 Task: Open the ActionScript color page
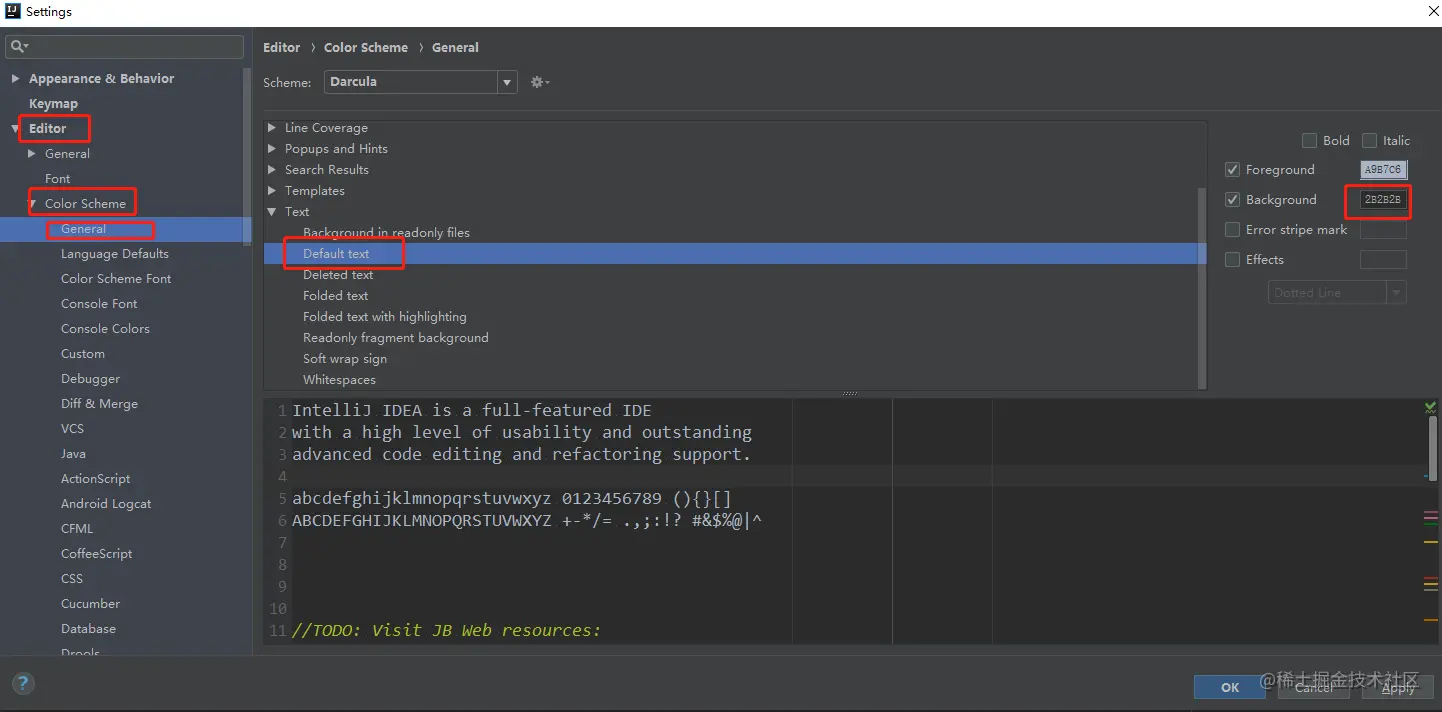coord(95,479)
